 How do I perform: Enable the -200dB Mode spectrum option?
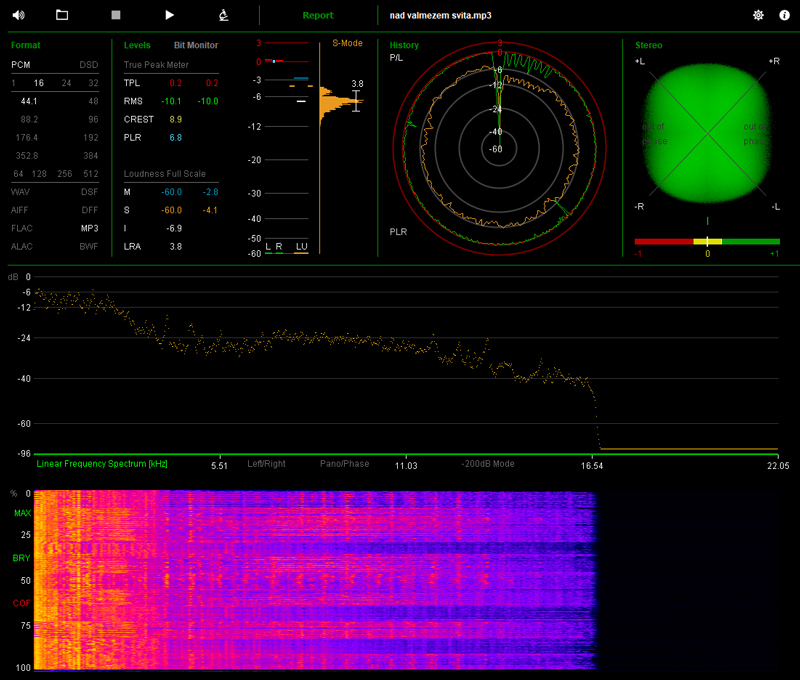pyautogui.click(x=487, y=465)
